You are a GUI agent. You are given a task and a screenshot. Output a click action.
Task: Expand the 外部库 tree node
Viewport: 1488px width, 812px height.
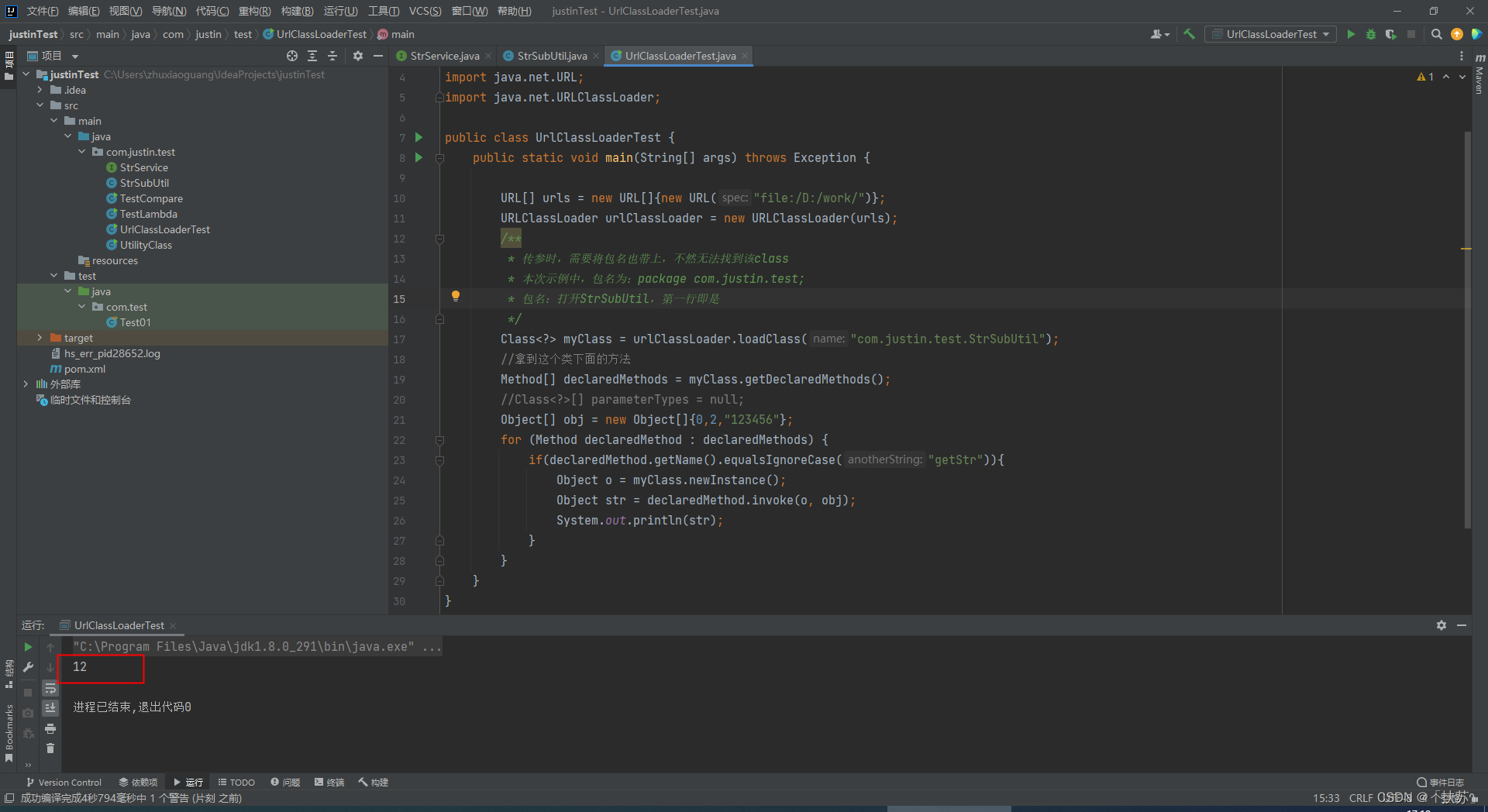pos(26,384)
